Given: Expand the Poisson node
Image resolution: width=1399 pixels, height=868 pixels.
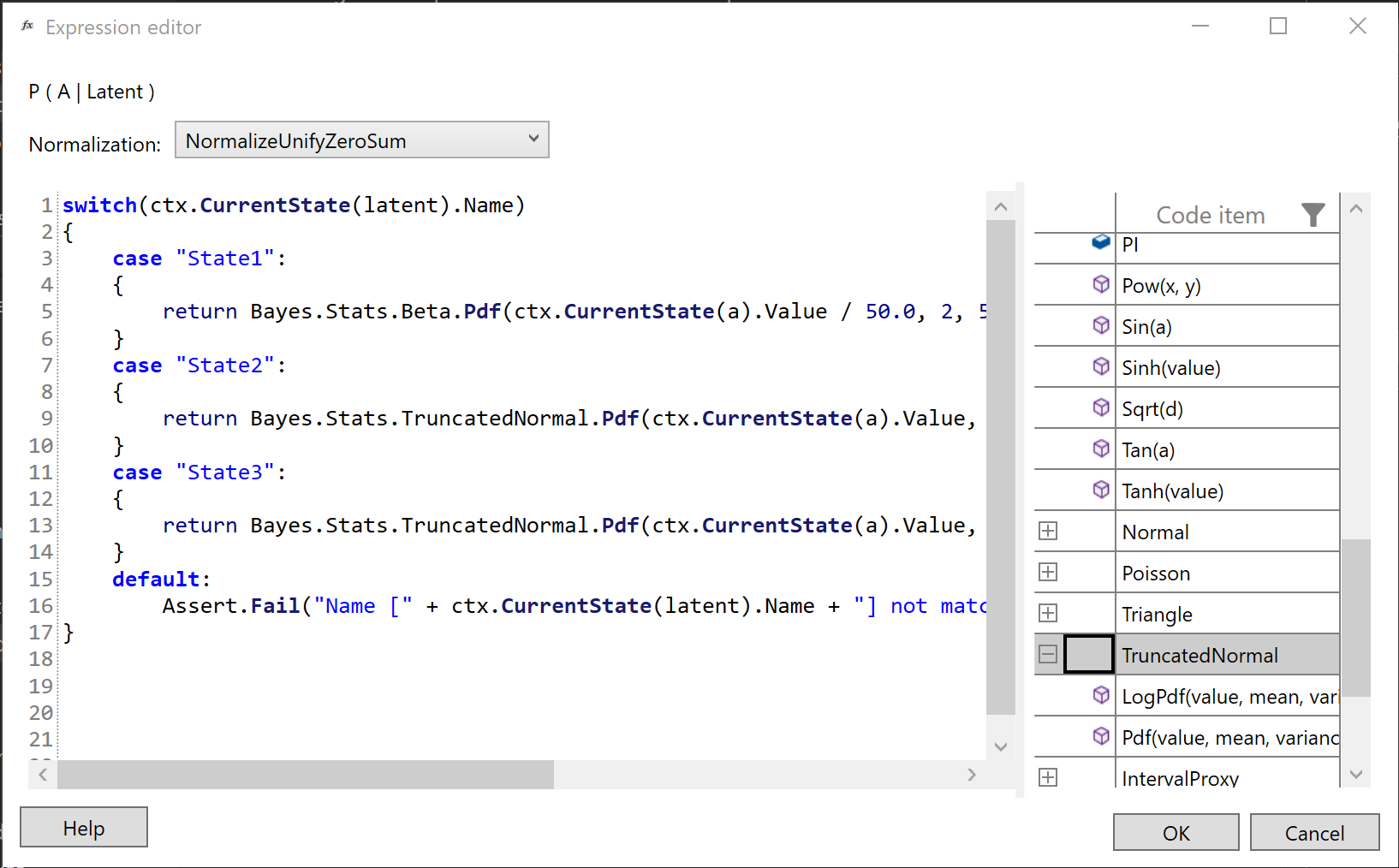Looking at the screenshot, I should (x=1048, y=571).
